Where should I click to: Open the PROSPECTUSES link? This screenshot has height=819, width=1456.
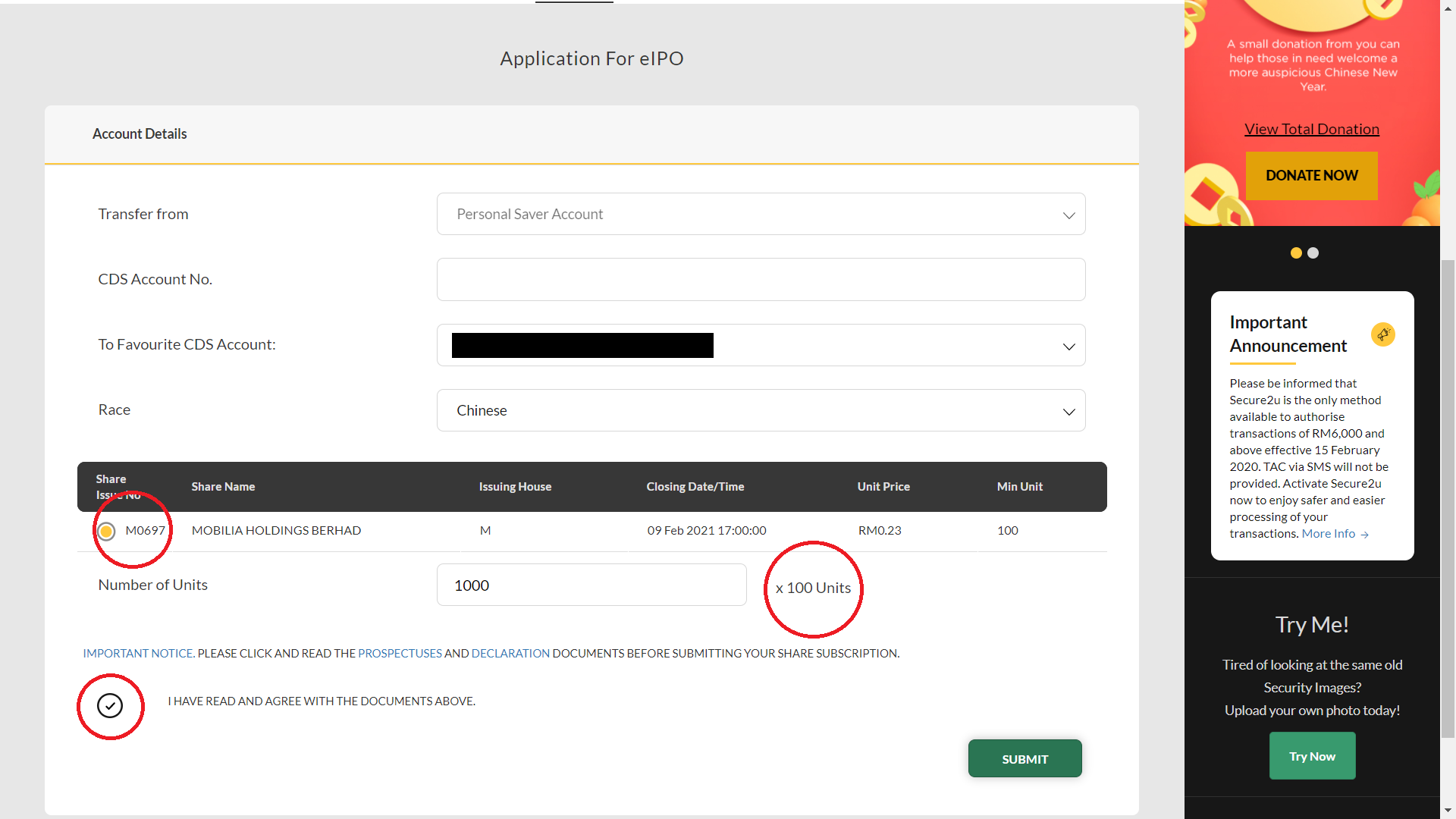(400, 653)
